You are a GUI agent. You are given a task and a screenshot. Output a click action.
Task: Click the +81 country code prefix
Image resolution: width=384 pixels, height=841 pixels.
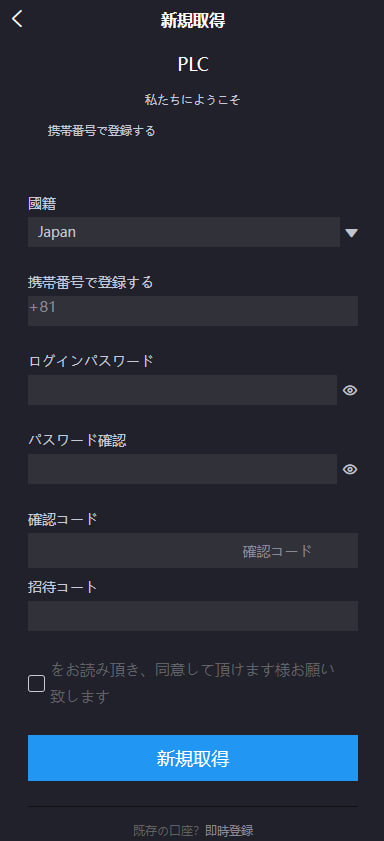pos(42,308)
